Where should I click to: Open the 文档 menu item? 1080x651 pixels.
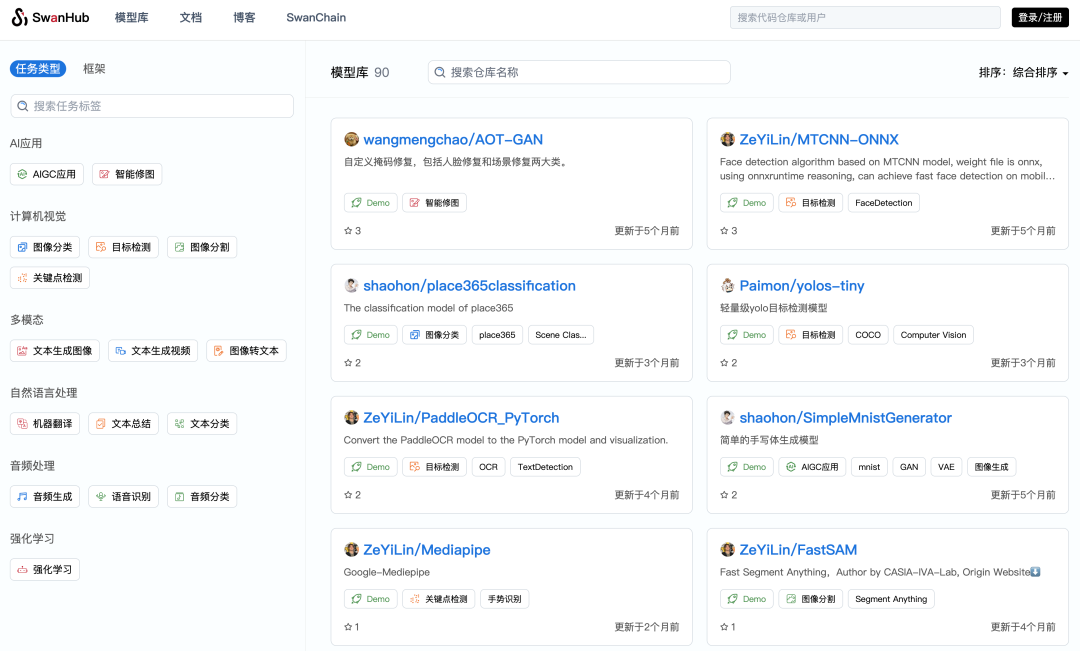click(191, 17)
